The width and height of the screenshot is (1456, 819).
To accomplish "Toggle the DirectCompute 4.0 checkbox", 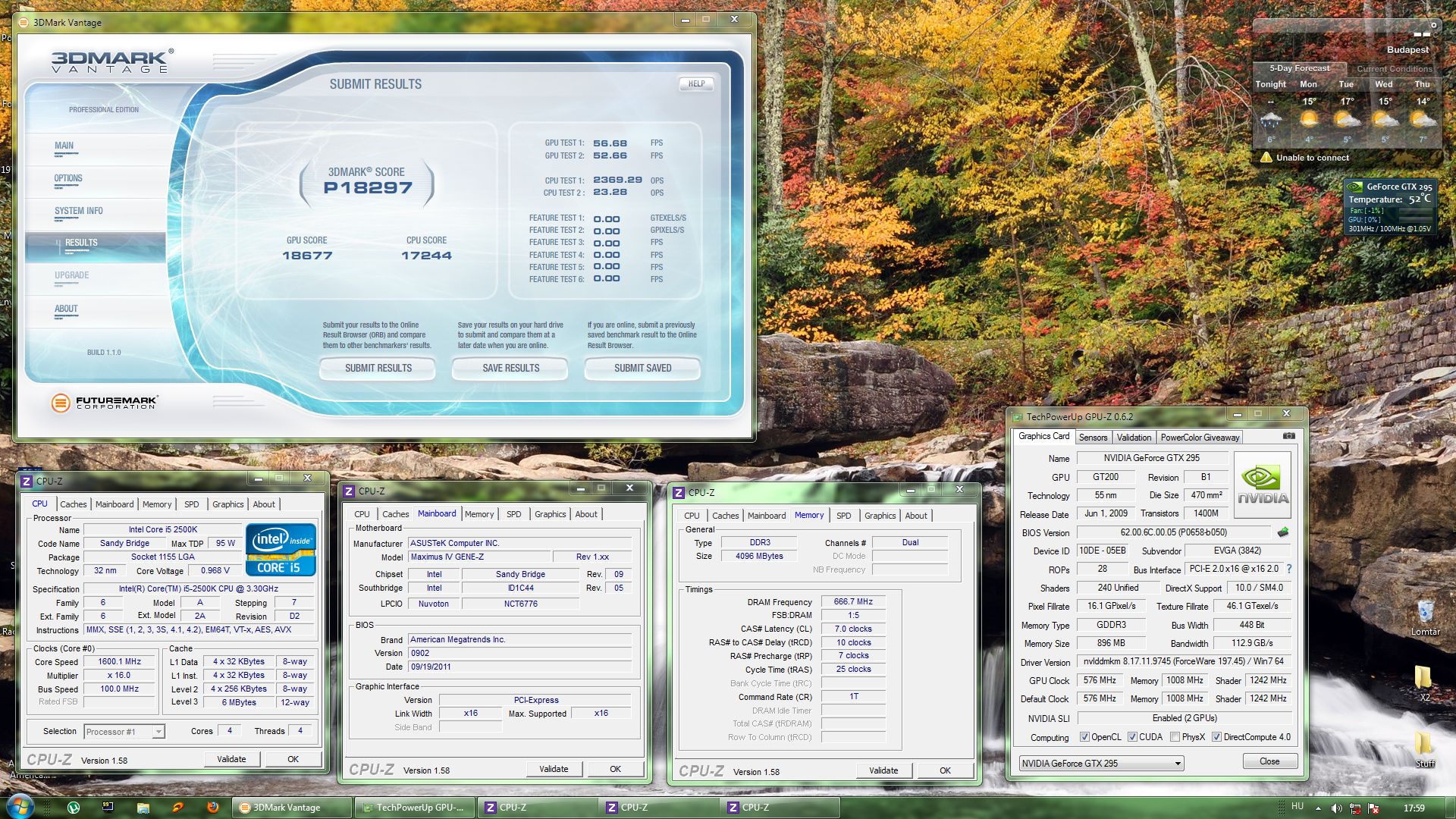I will (1216, 737).
